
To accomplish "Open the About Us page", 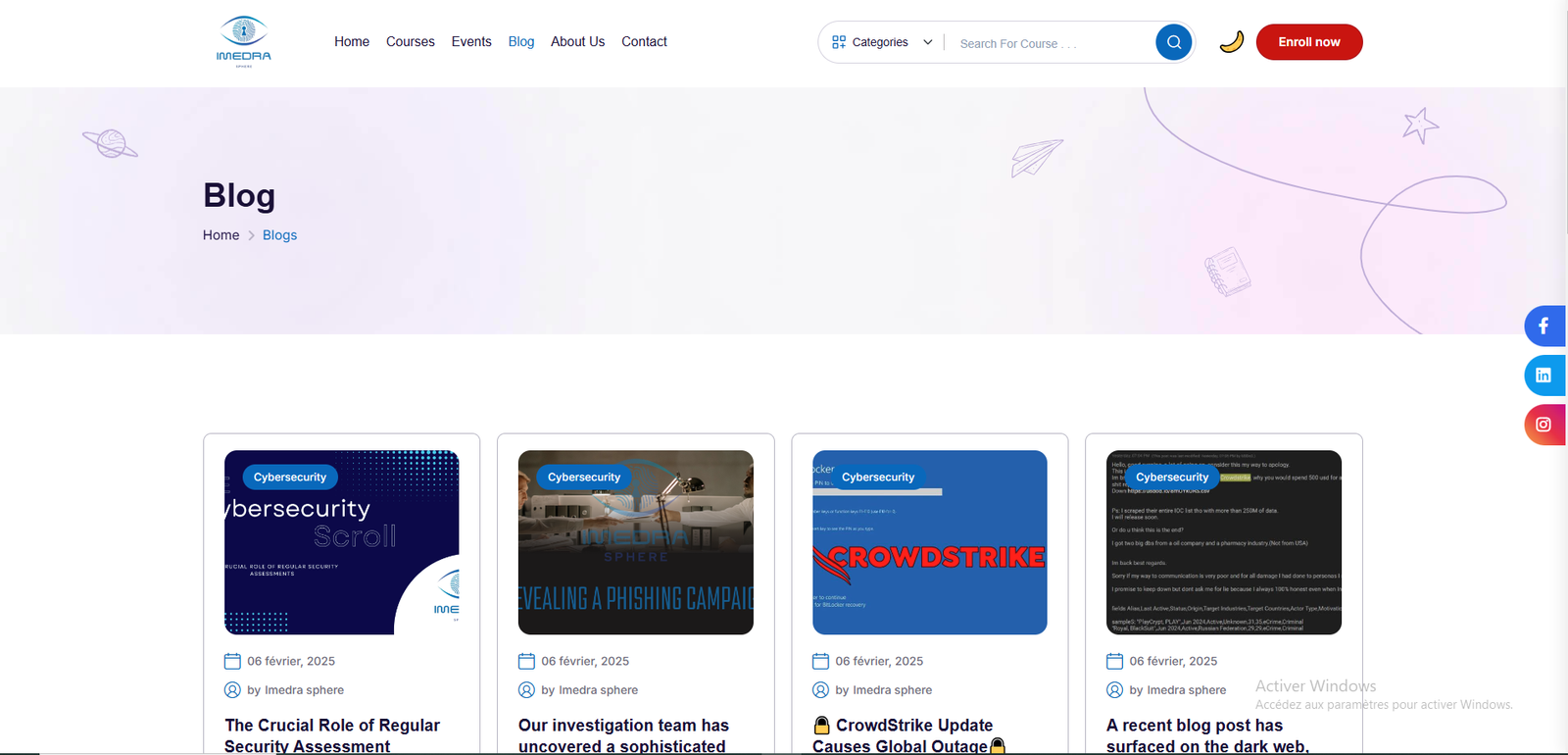I will point(577,41).
